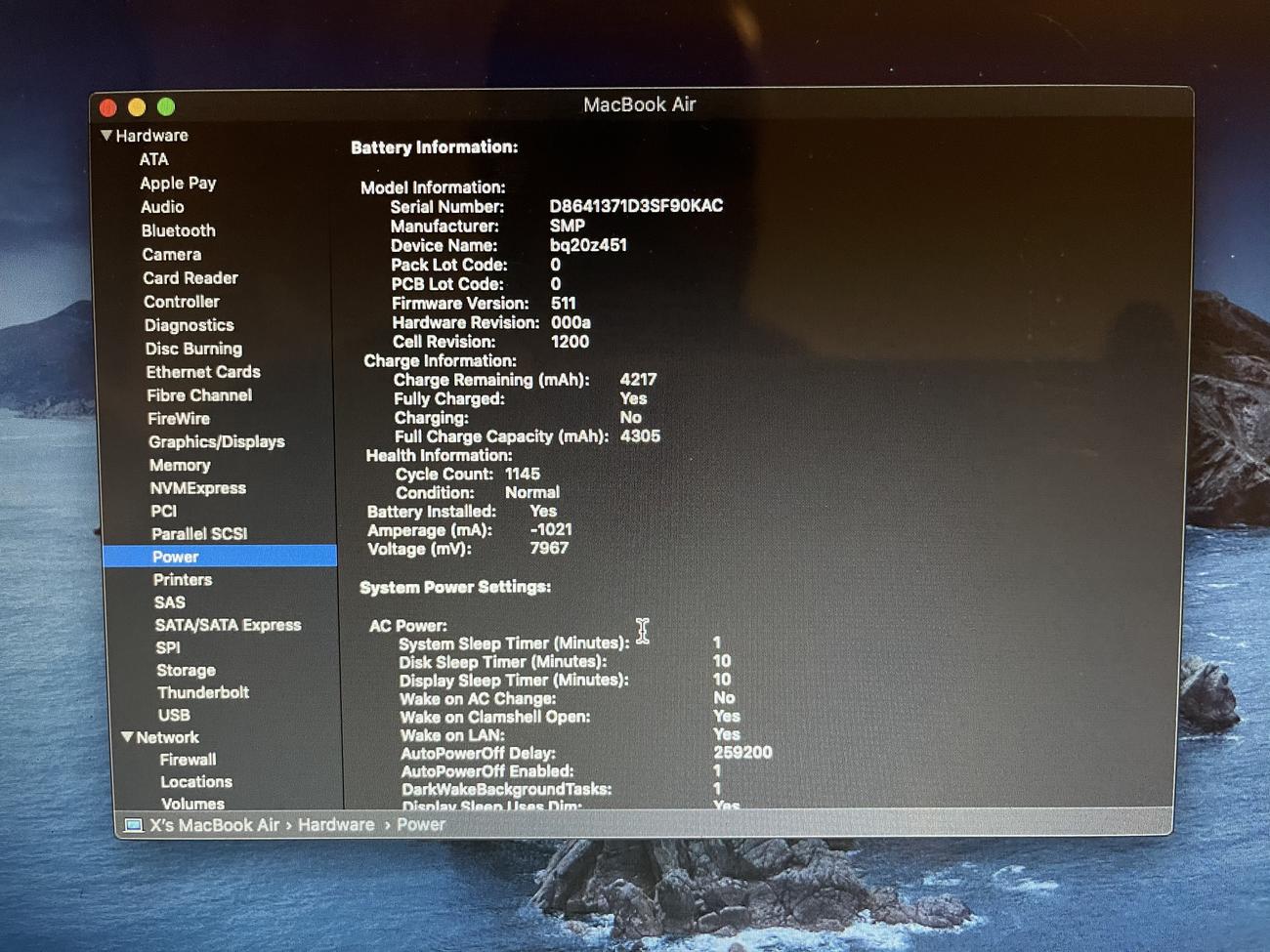Open Parallel SCSI entry
Screen dimensions: 1270x952
(199, 534)
